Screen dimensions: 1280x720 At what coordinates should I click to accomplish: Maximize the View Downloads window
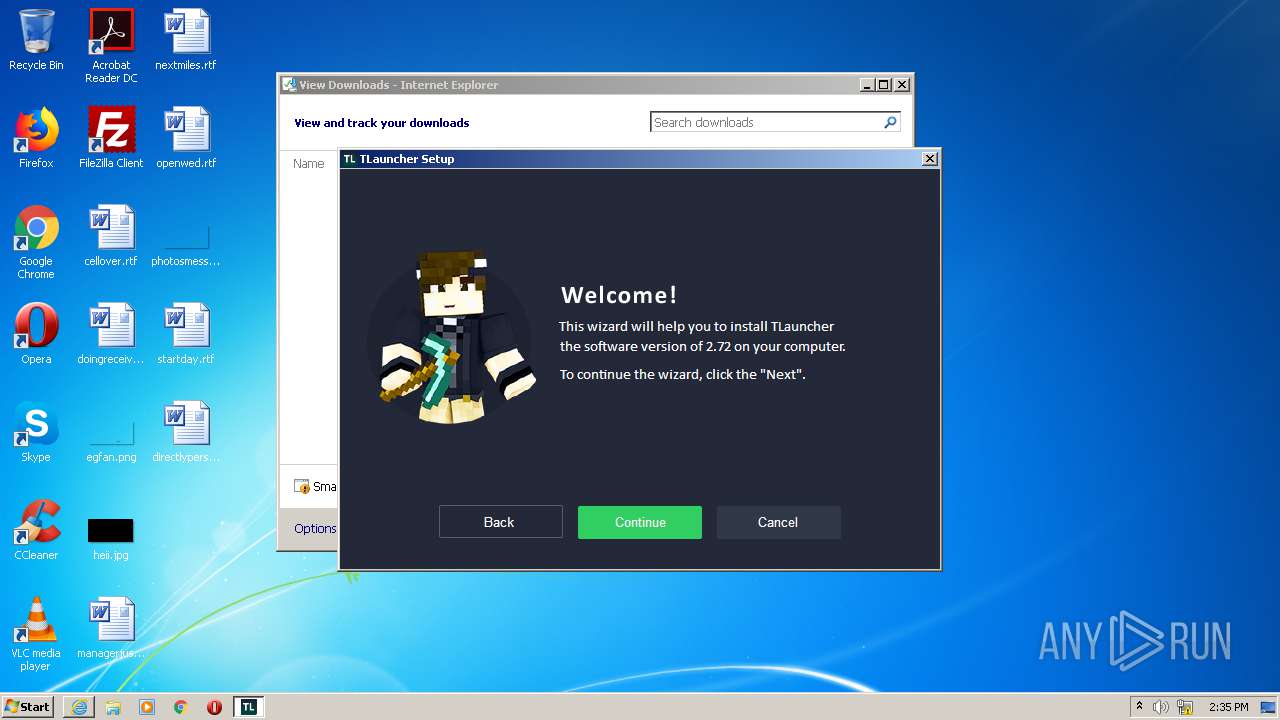[x=884, y=85]
